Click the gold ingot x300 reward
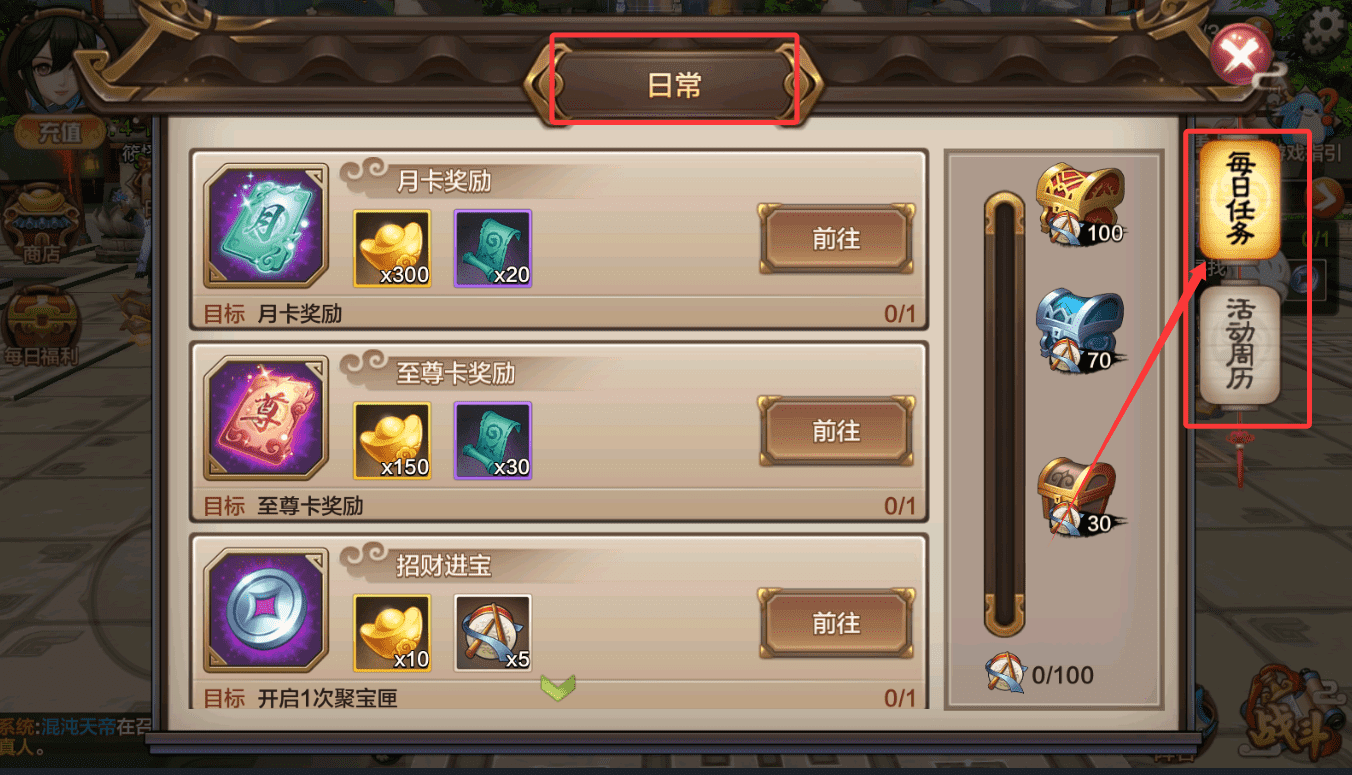This screenshot has height=775, width=1352. 393,248
